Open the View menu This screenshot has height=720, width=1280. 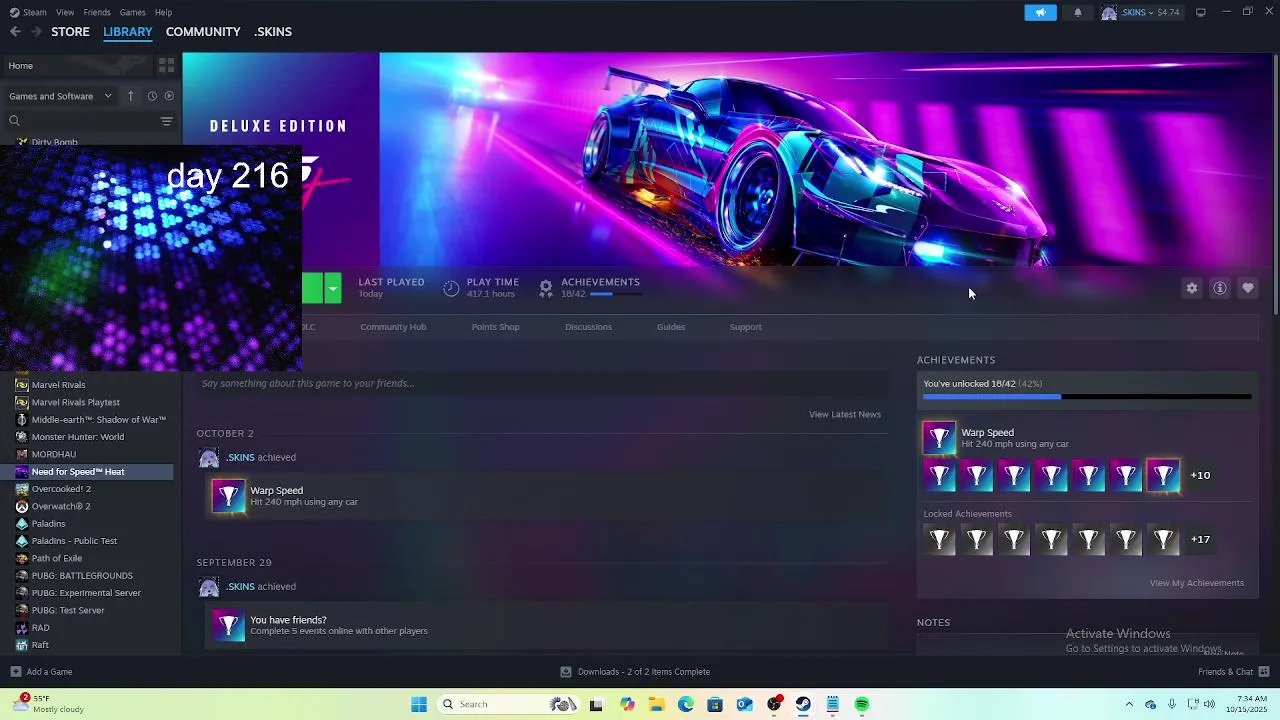tap(65, 12)
